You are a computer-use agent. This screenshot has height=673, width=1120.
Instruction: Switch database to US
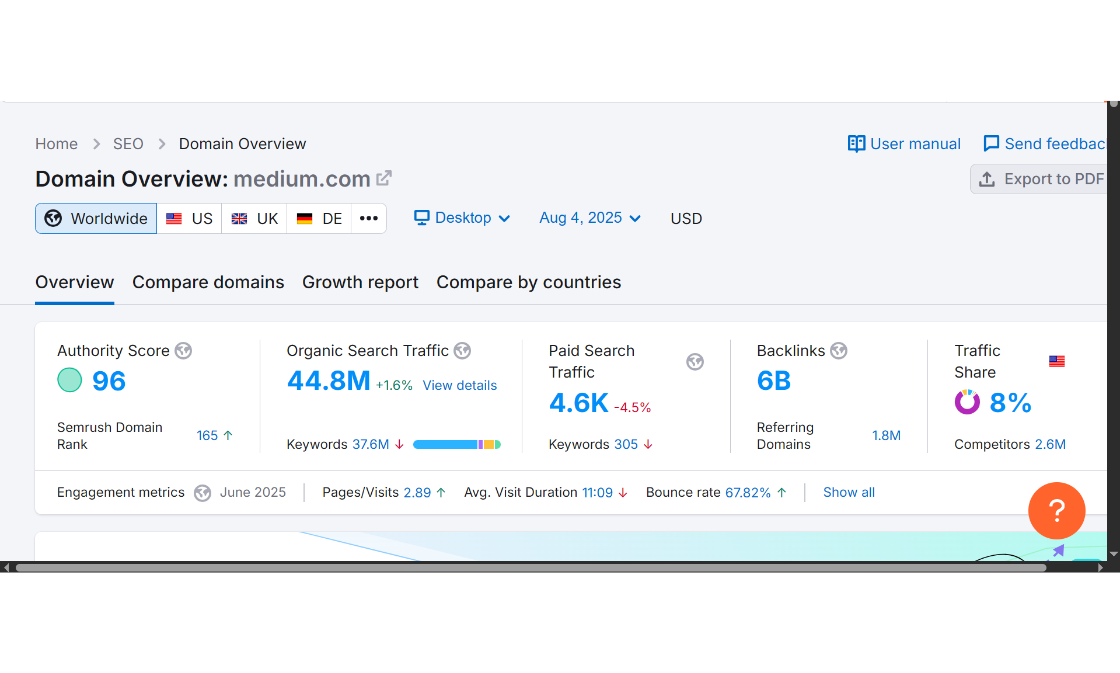(x=189, y=218)
